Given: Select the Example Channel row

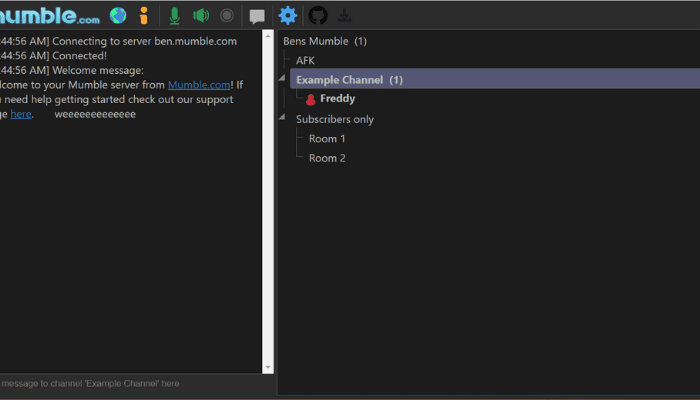Looking at the screenshot, I should [x=495, y=79].
